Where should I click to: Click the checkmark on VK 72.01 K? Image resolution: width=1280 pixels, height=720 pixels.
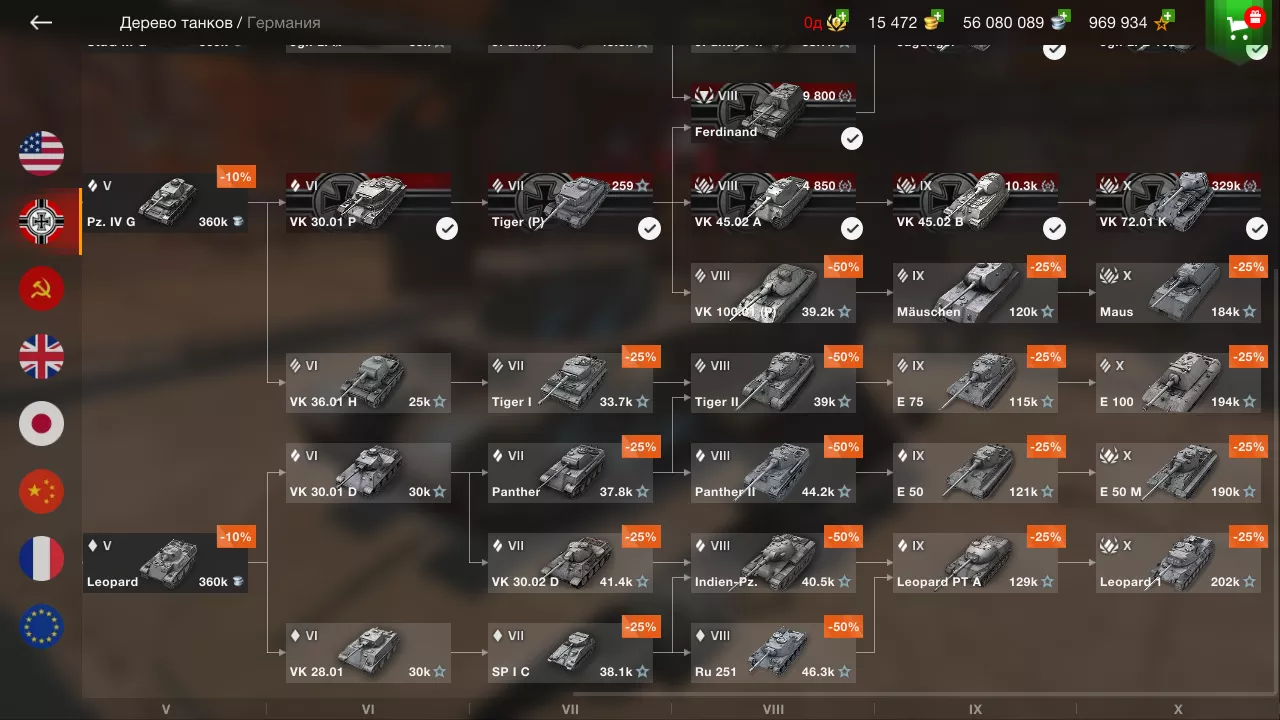[x=1257, y=229]
